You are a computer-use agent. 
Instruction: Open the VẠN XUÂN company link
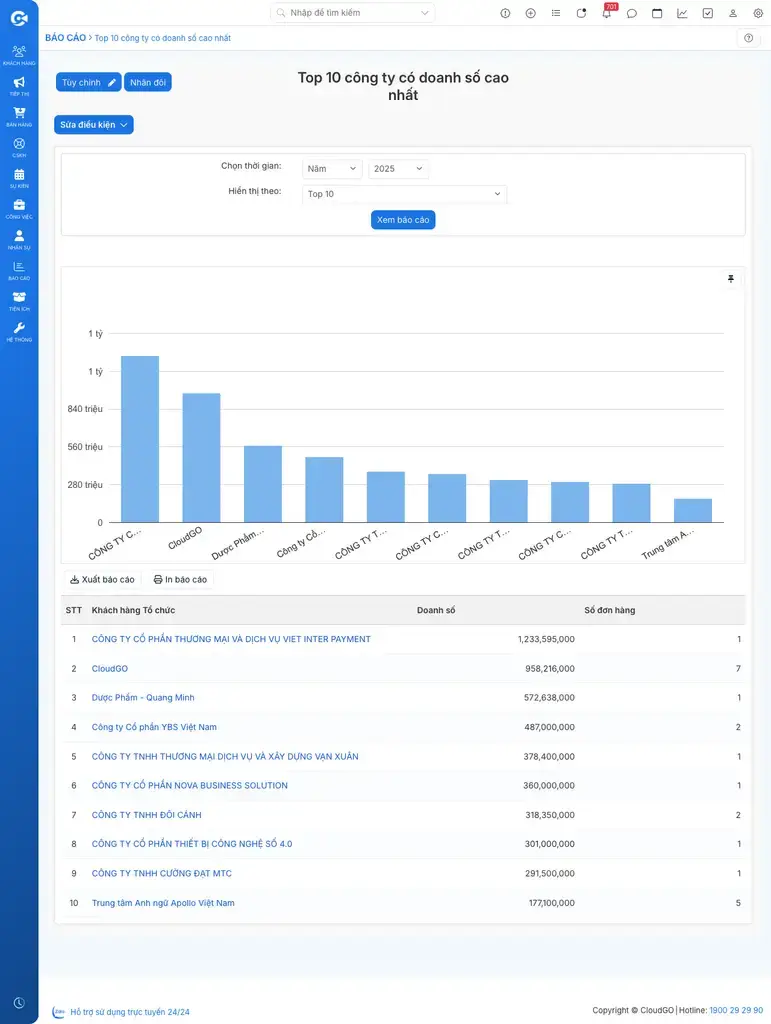pos(225,756)
